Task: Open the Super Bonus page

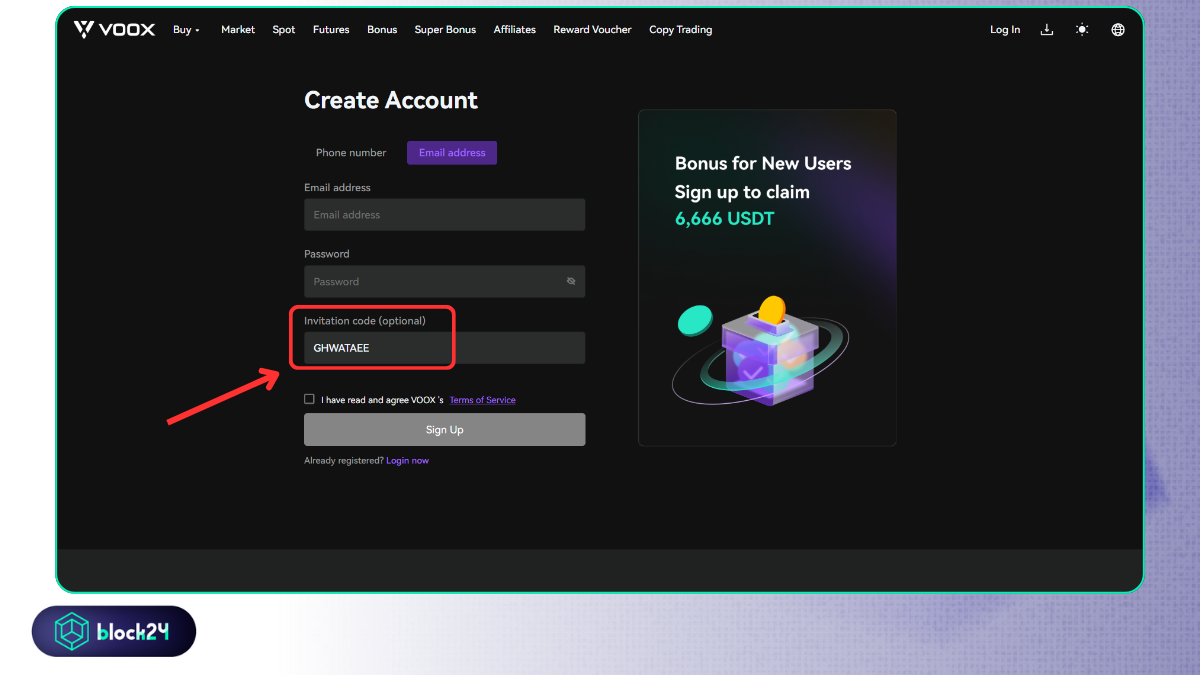Action: tap(445, 29)
